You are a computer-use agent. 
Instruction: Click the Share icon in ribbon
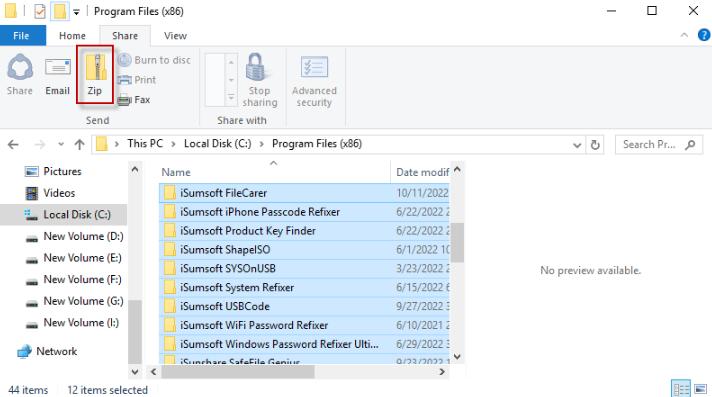point(20,67)
